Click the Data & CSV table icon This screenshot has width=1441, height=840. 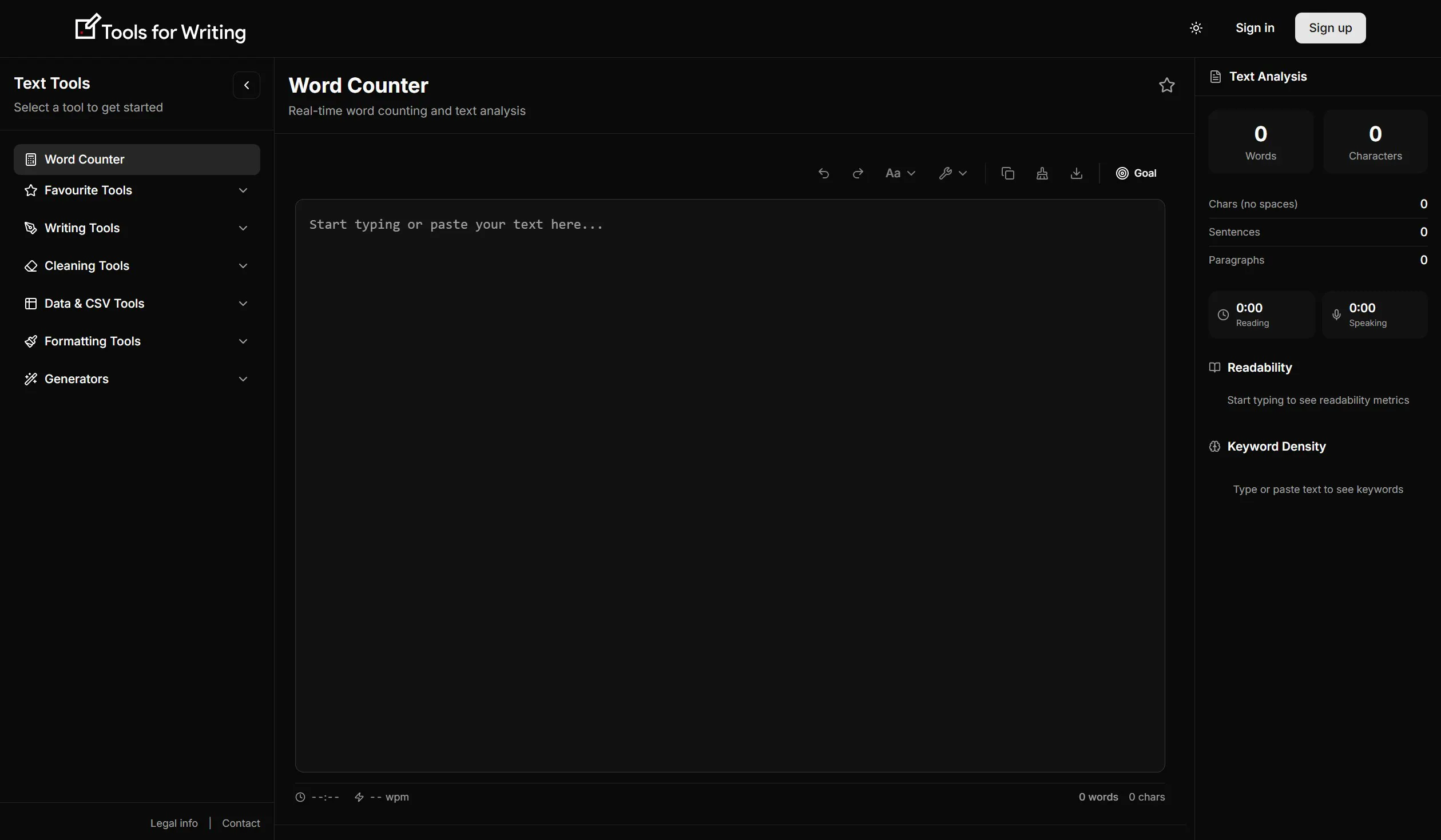[31, 304]
